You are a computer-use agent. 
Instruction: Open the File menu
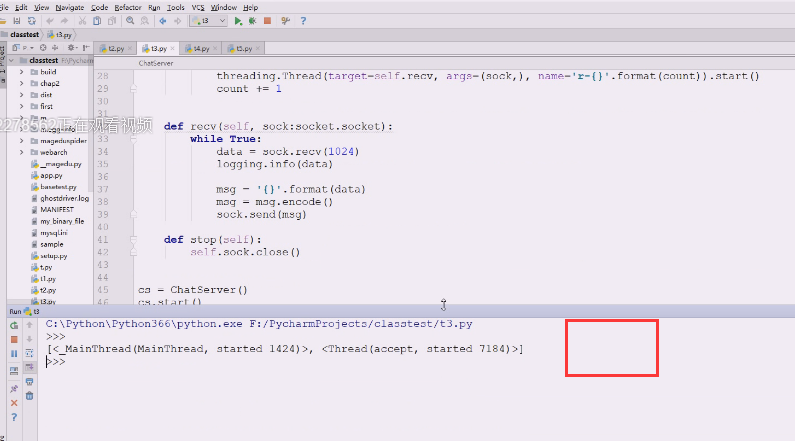(x=4, y=8)
